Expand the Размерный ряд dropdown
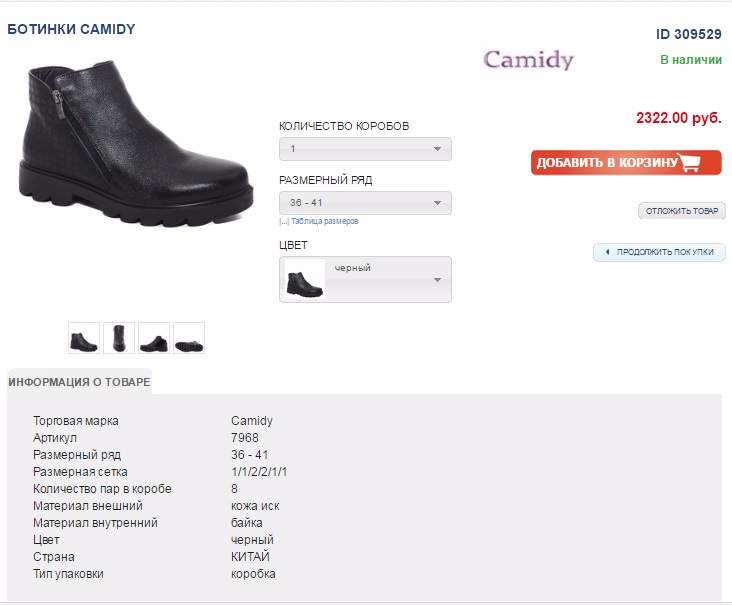Viewport: 732px width, 605px height. point(365,203)
